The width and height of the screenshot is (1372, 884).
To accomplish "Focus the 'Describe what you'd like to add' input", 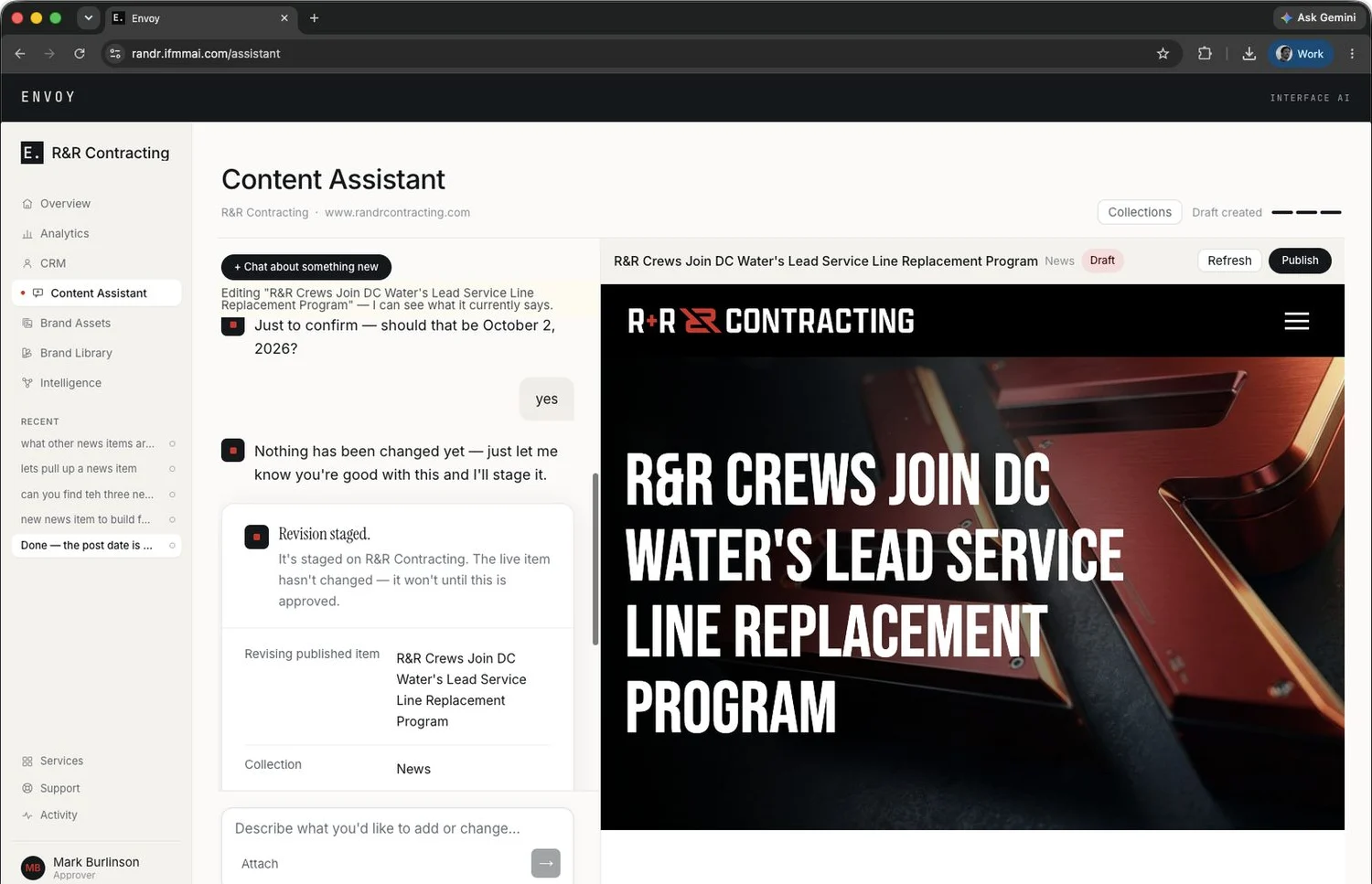I will click(397, 828).
